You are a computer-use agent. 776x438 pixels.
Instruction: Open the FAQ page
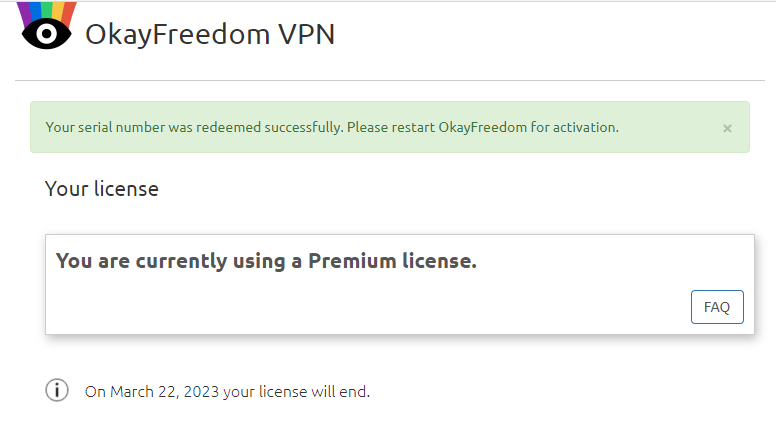[x=717, y=307]
